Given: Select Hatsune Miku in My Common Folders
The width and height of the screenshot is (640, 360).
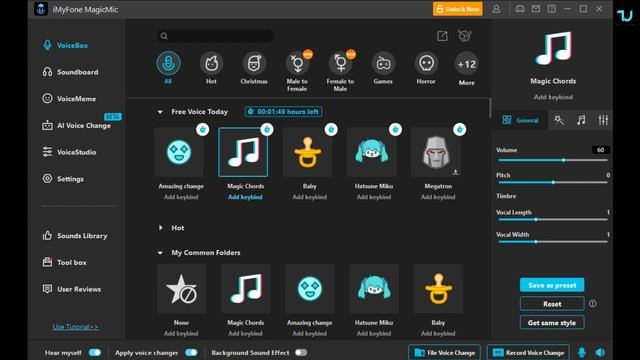Looking at the screenshot, I should coord(374,289).
